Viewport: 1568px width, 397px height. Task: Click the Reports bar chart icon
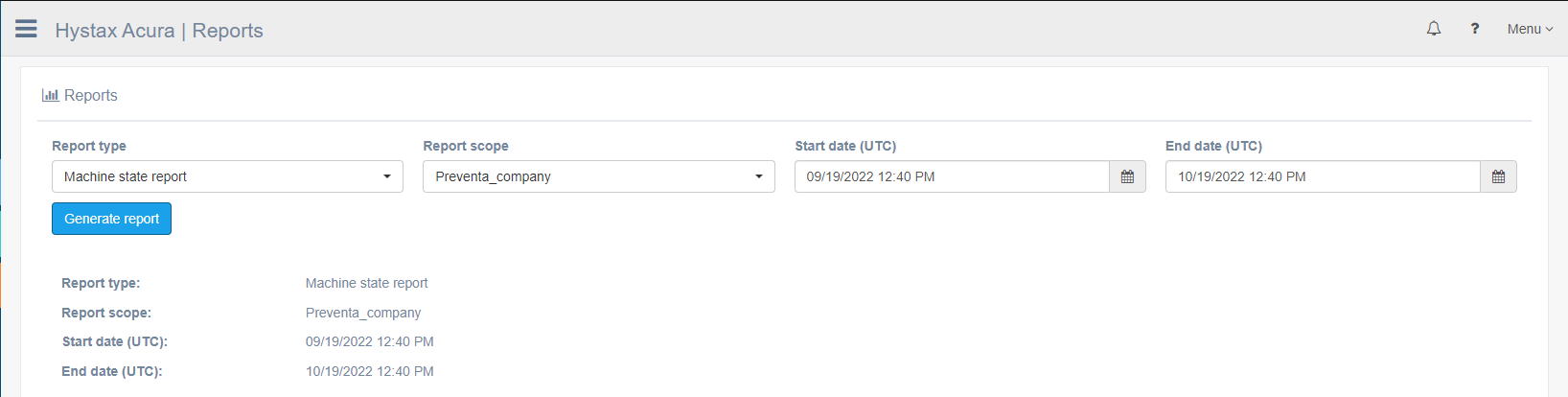point(50,95)
